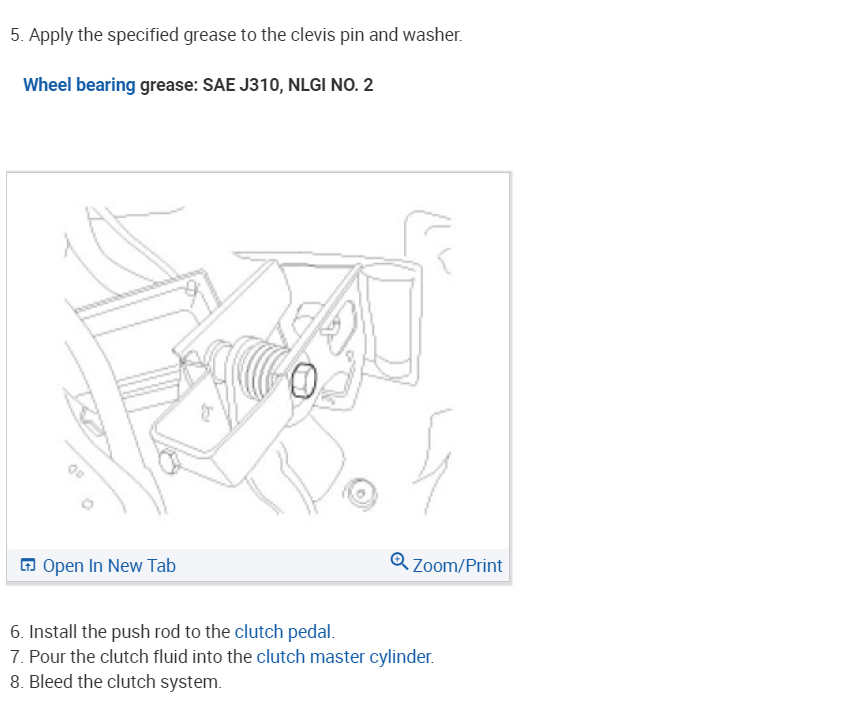857x708 pixels.
Task: Click the empty strip between the image links
Action: point(283,565)
